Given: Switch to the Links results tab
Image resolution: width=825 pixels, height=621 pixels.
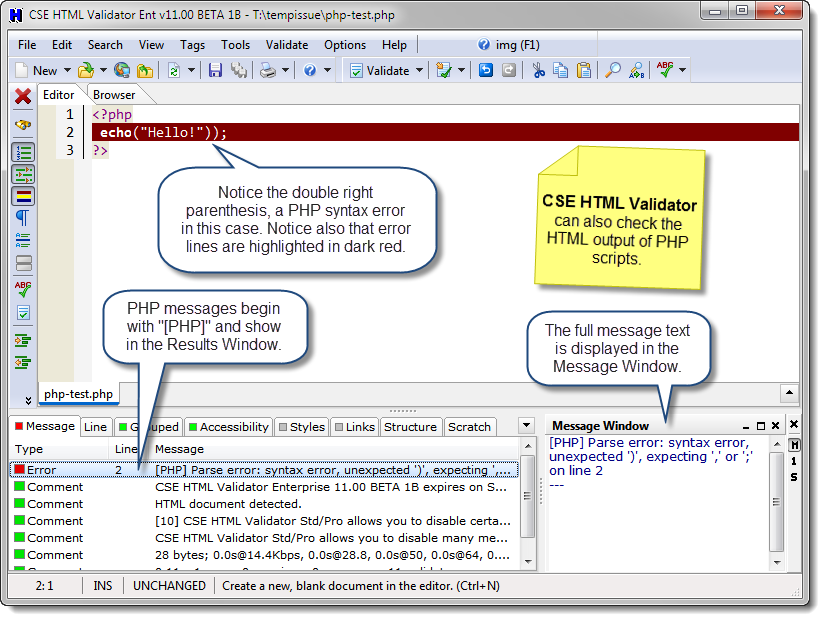Looking at the screenshot, I should [355, 427].
